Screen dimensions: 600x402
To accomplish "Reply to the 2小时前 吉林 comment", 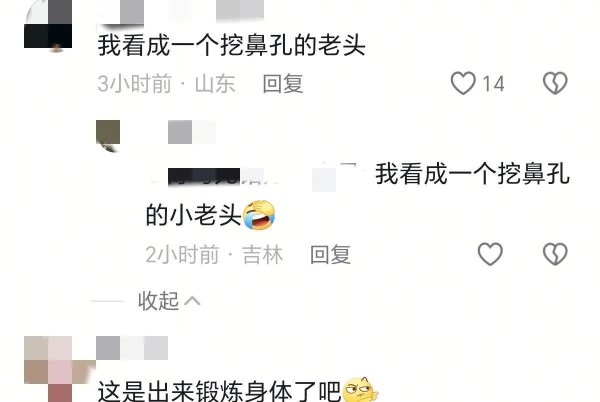I will tap(331, 254).
